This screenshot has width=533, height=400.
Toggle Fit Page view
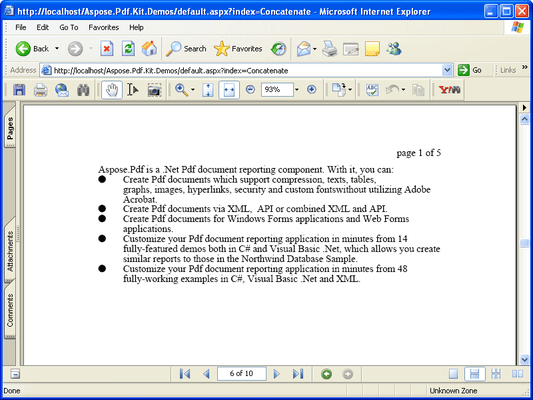208,90
